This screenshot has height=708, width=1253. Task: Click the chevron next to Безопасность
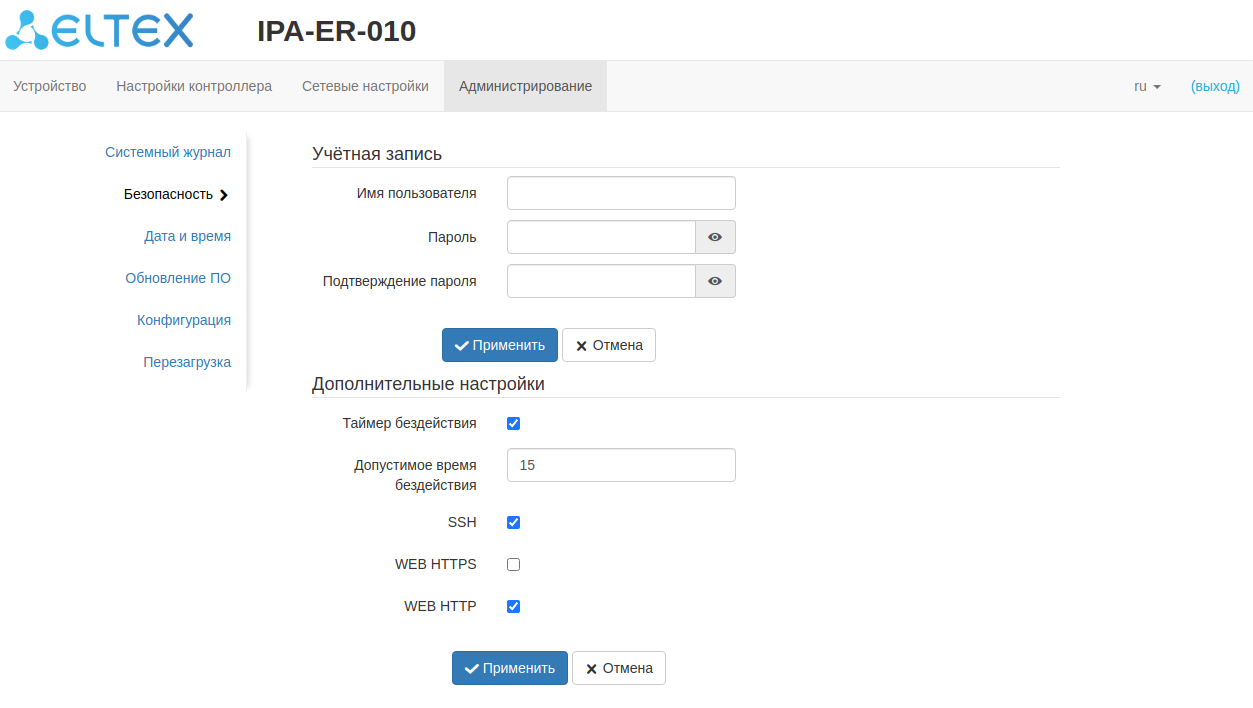point(224,195)
